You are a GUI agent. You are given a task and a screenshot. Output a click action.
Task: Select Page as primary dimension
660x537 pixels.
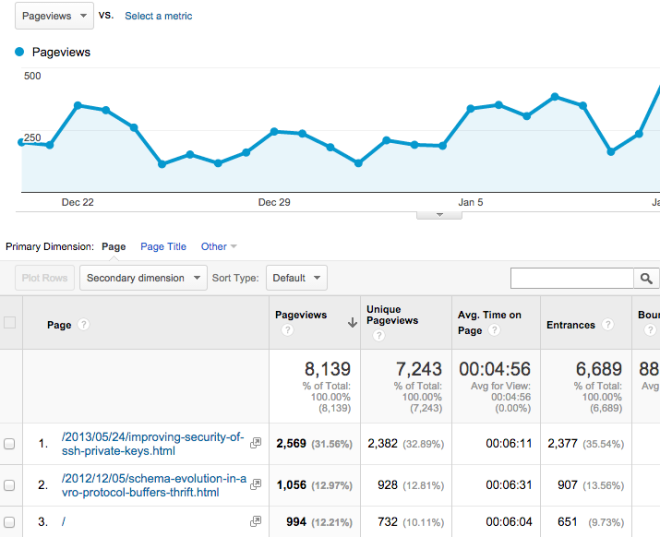[114, 247]
